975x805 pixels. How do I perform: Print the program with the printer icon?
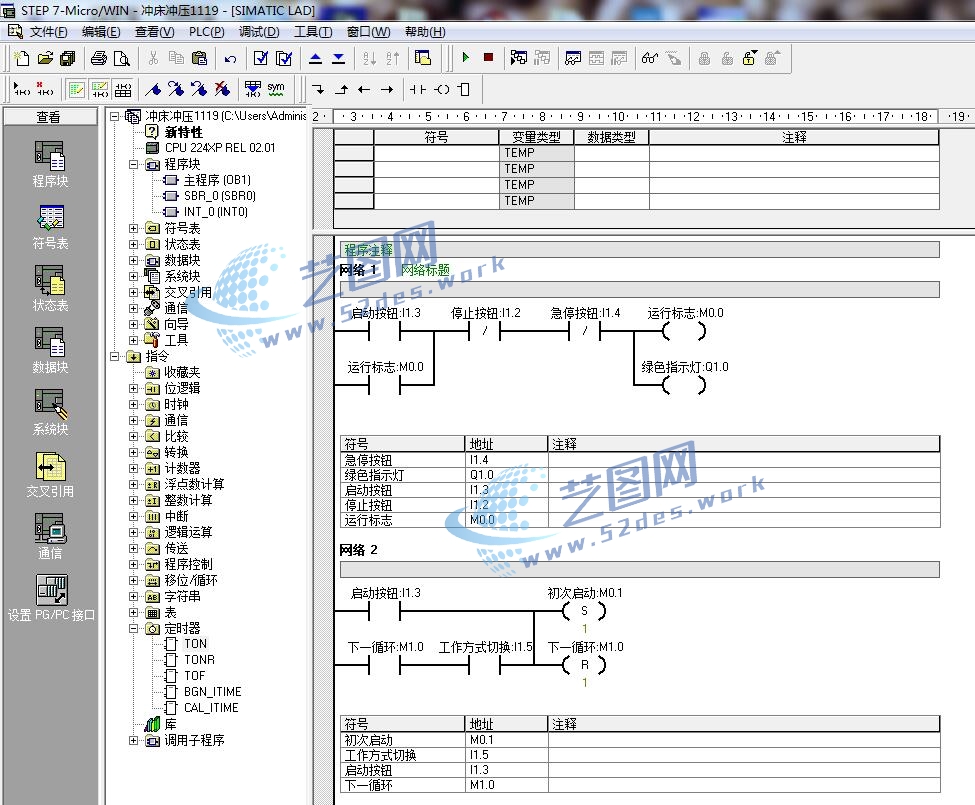click(x=98, y=58)
